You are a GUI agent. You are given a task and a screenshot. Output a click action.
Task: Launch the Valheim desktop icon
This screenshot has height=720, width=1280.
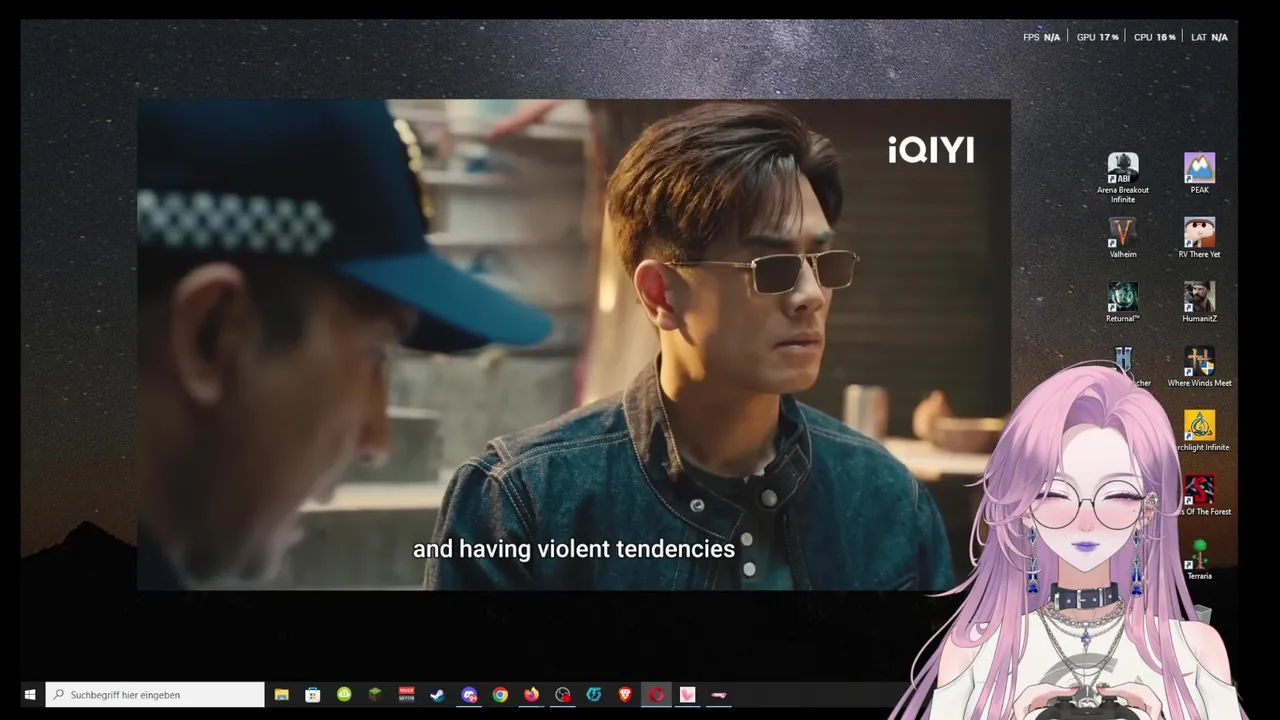coord(1123,238)
